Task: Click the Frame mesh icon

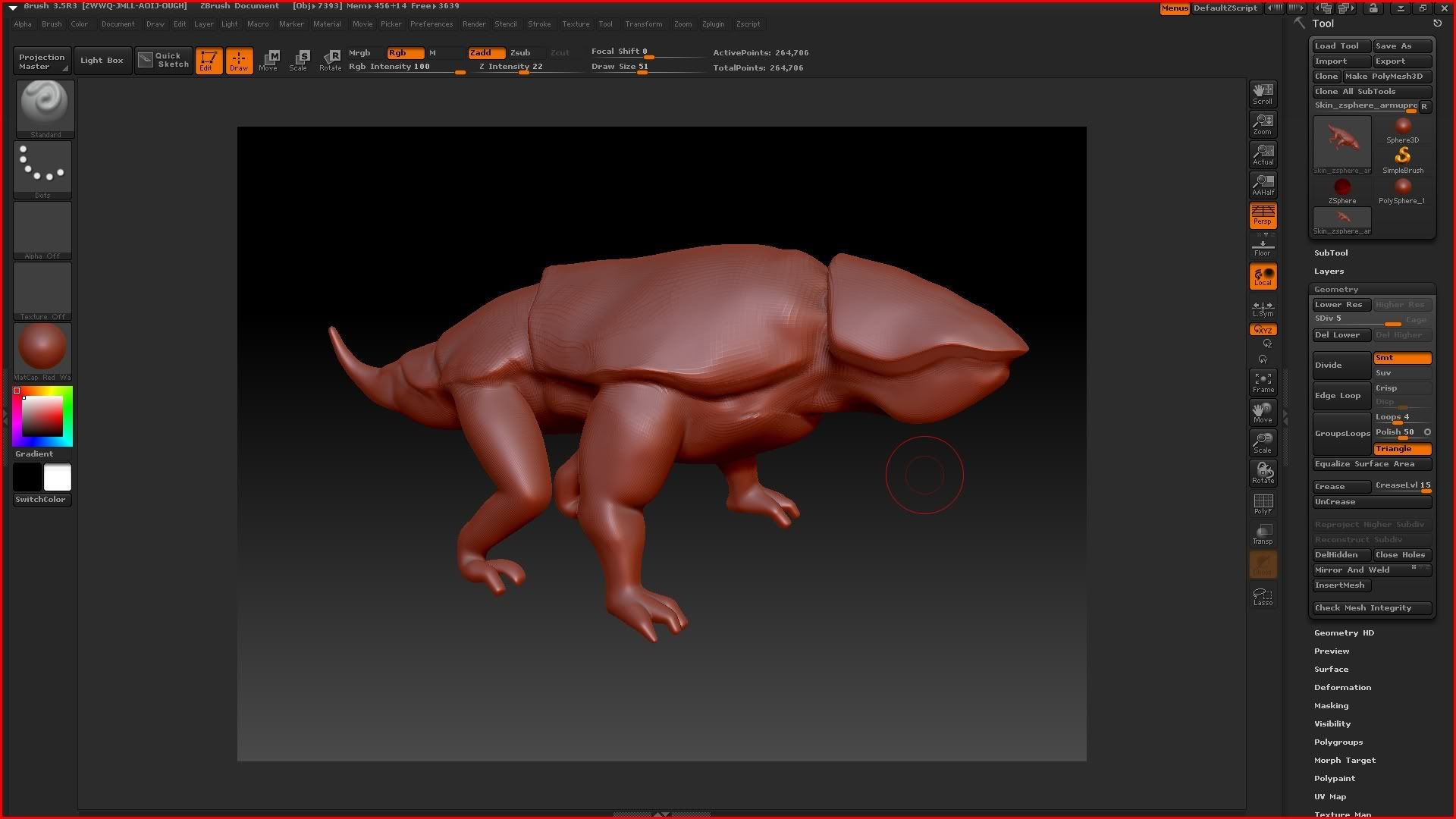Action: point(1263,382)
